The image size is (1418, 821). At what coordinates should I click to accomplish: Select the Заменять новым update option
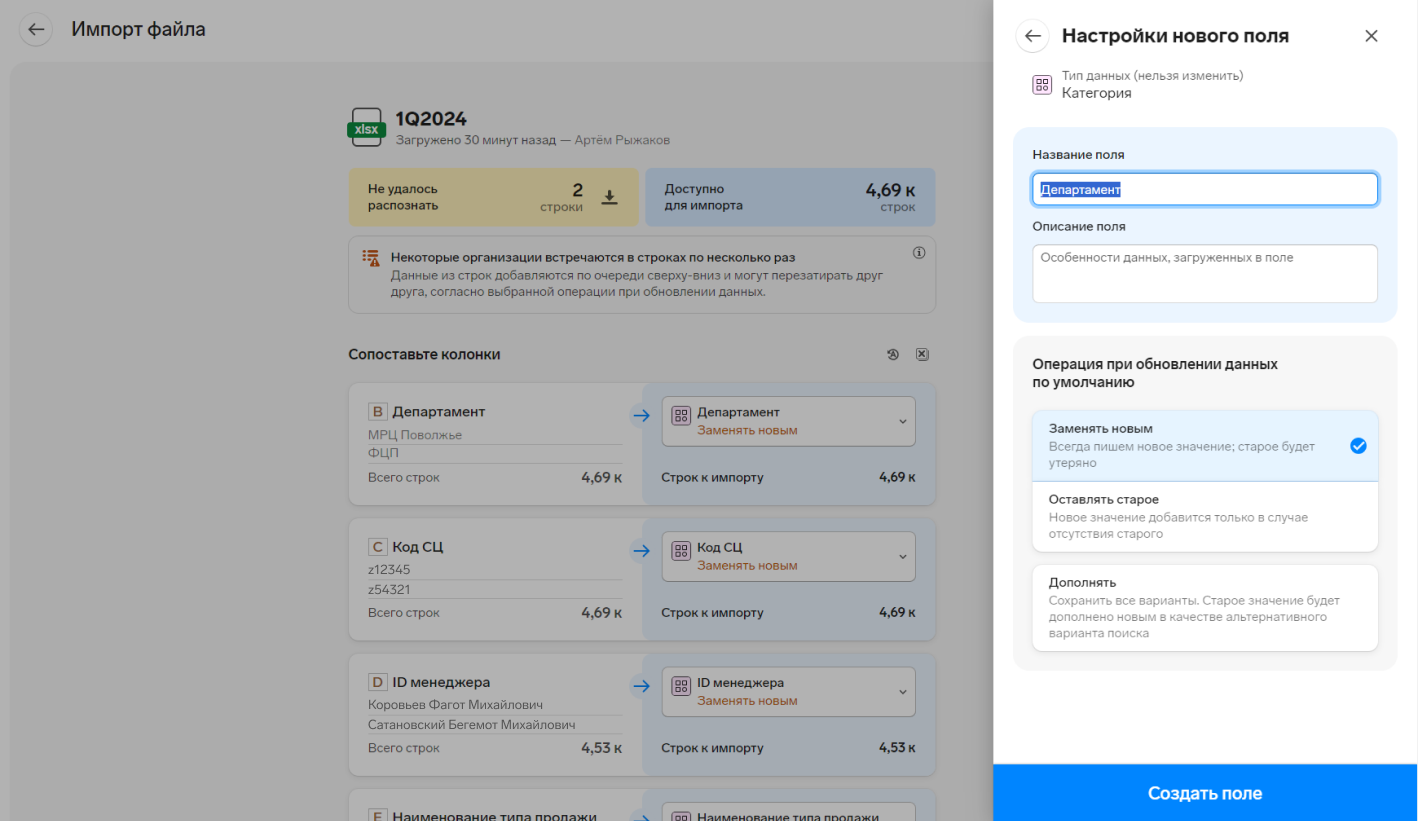coord(1205,445)
